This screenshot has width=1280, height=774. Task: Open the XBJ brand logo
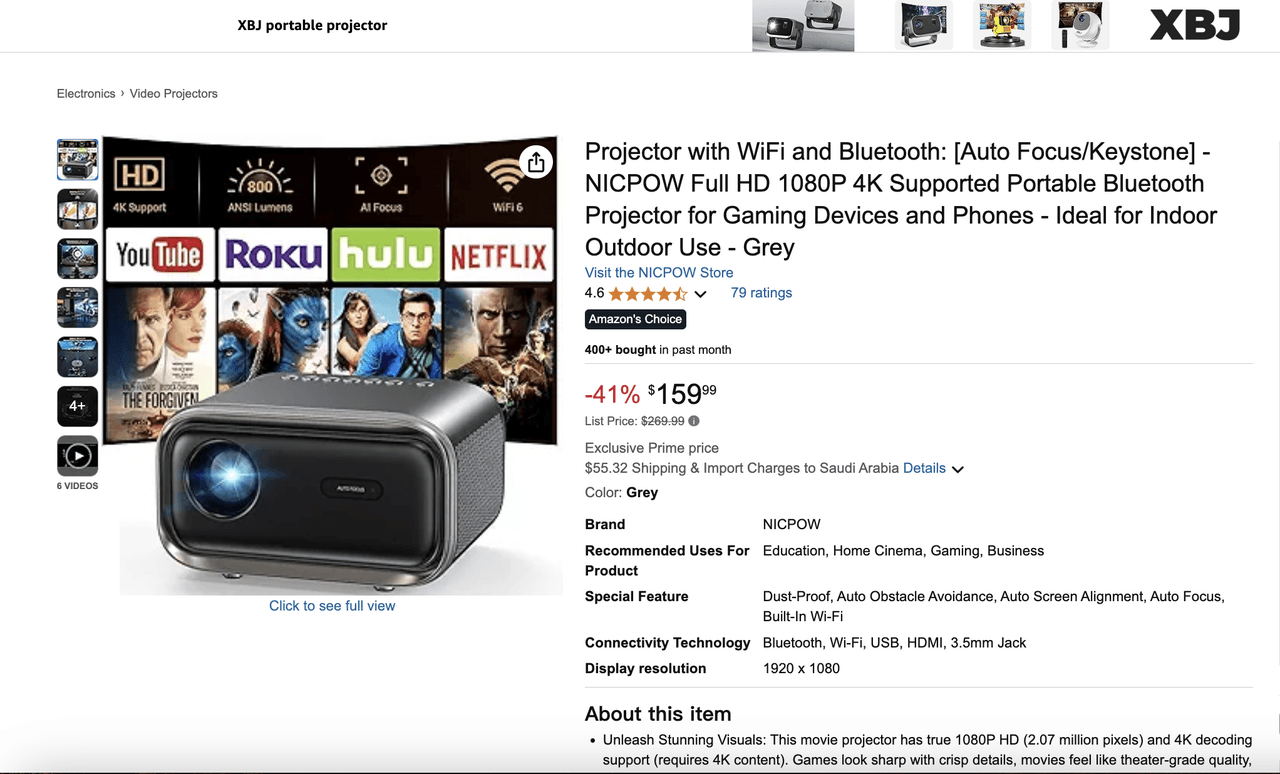1195,25
